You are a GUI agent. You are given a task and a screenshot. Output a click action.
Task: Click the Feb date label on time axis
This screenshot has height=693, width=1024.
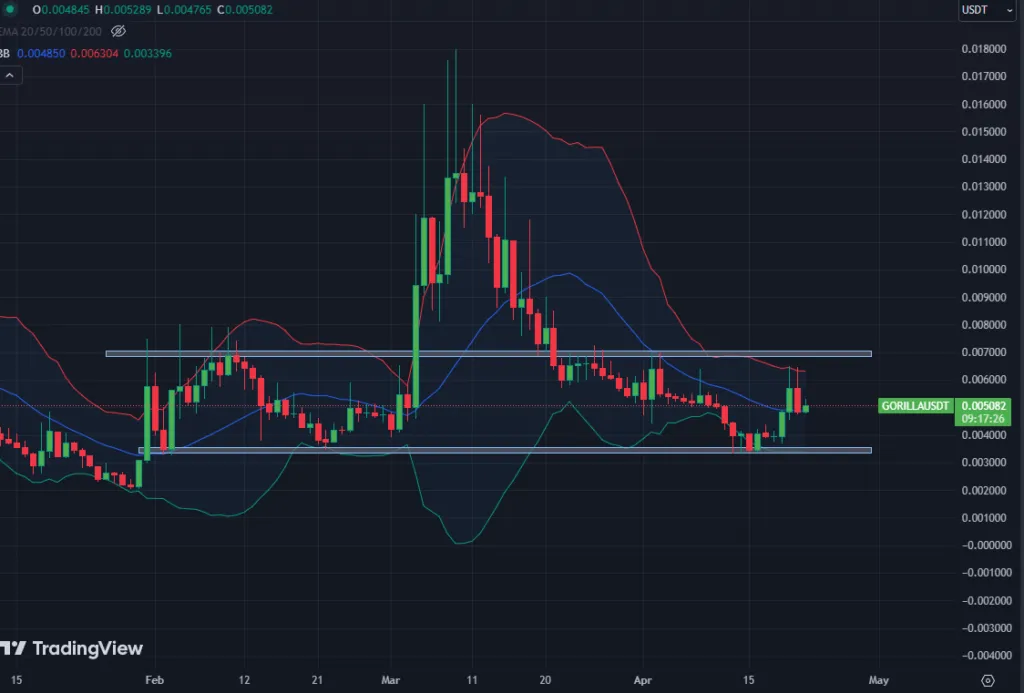click(154, 680)
